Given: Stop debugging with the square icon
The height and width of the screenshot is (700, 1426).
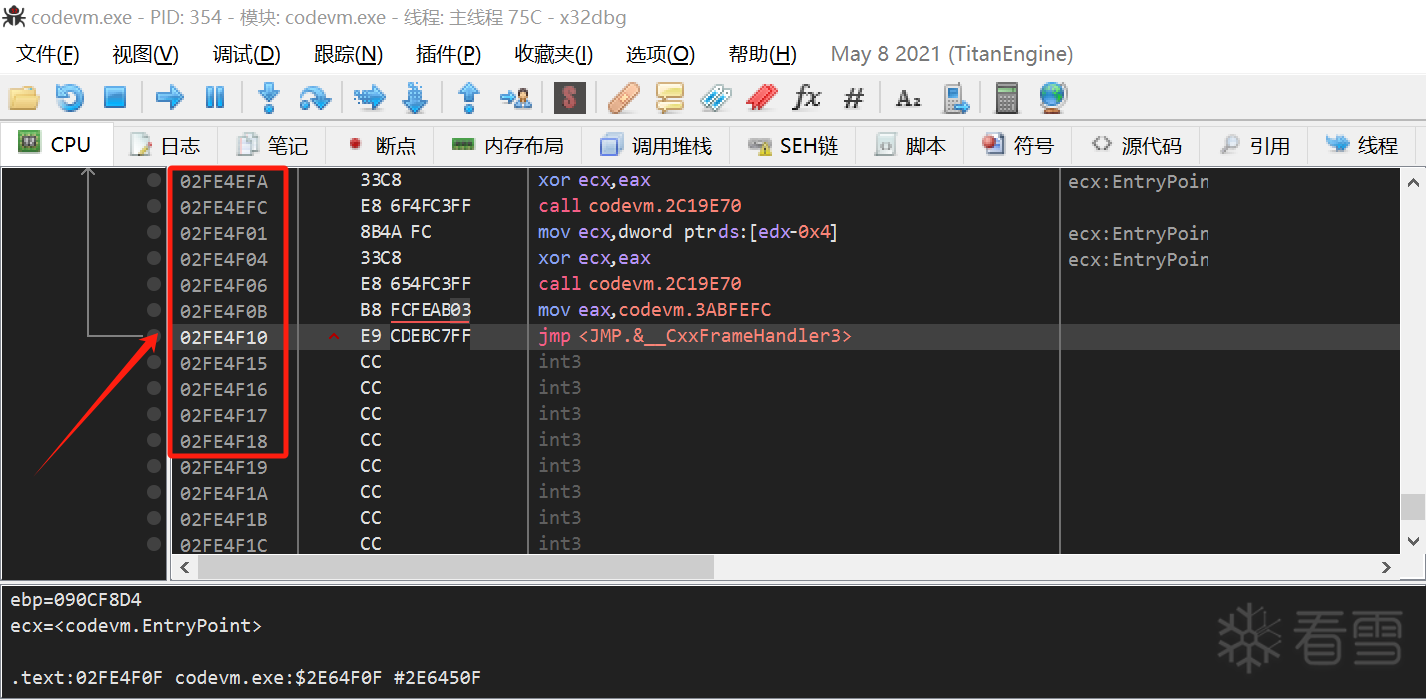Looking at the screenshot, I should [115, 97].
